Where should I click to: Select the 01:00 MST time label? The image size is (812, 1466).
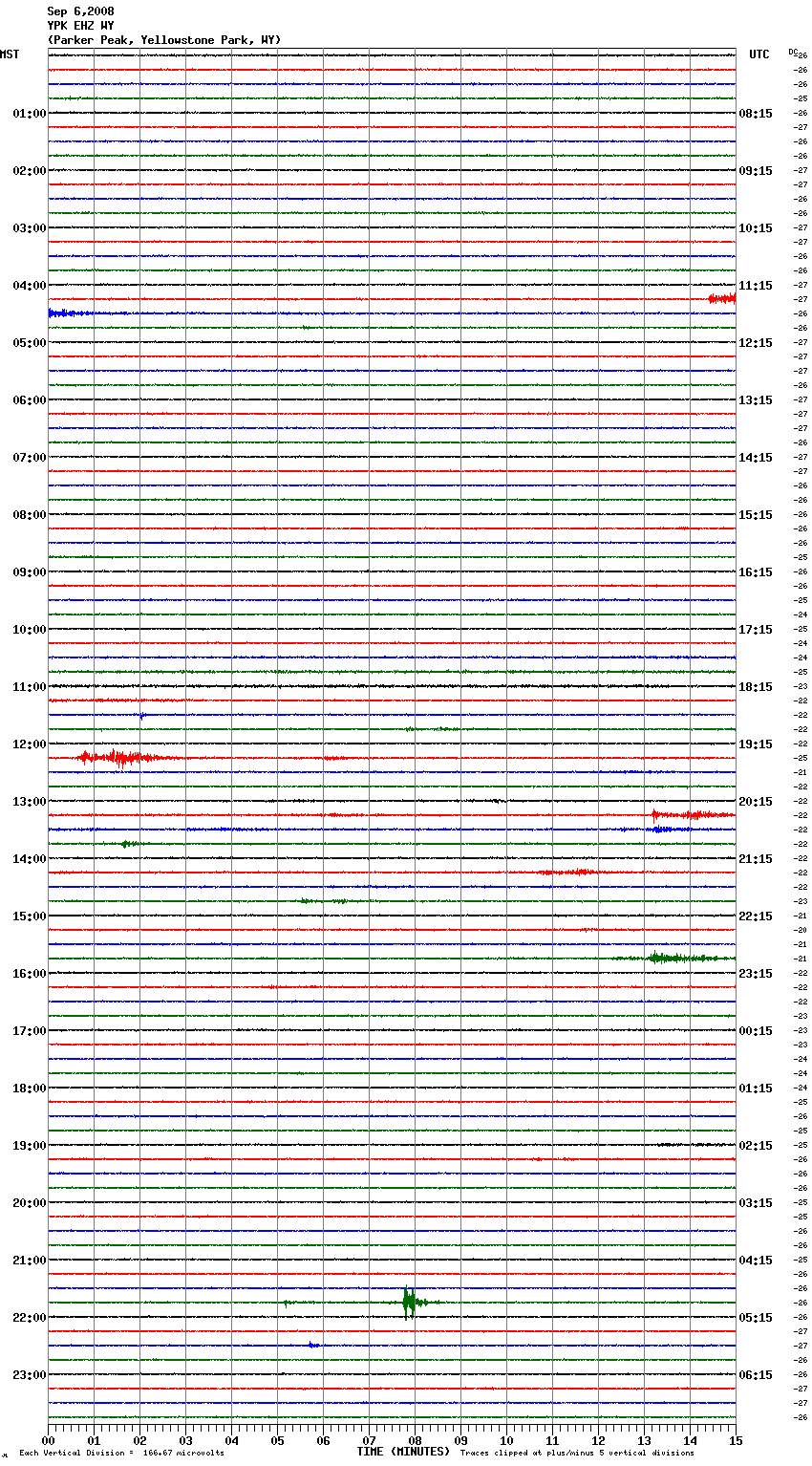click(30, 114)
